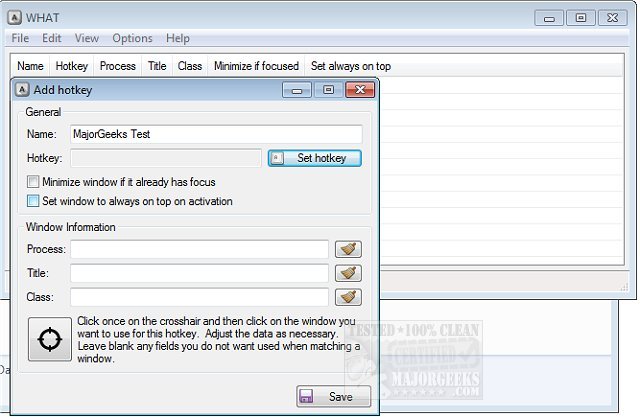
Task: Click the Add hotkey dialog title icon
Action: pyautogui.click(x=22, y=90)
